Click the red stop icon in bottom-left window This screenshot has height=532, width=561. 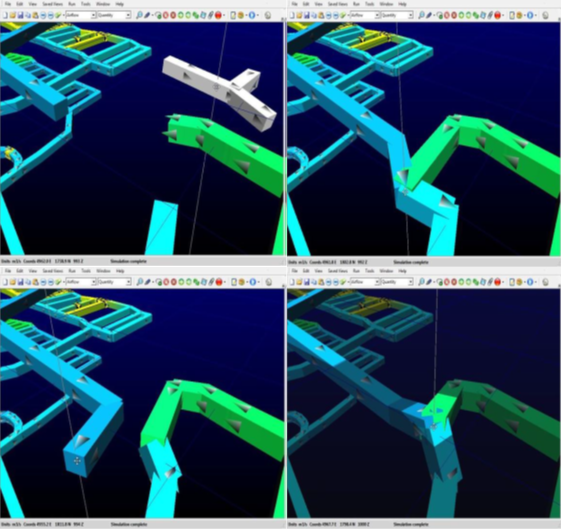coord(219,282)
